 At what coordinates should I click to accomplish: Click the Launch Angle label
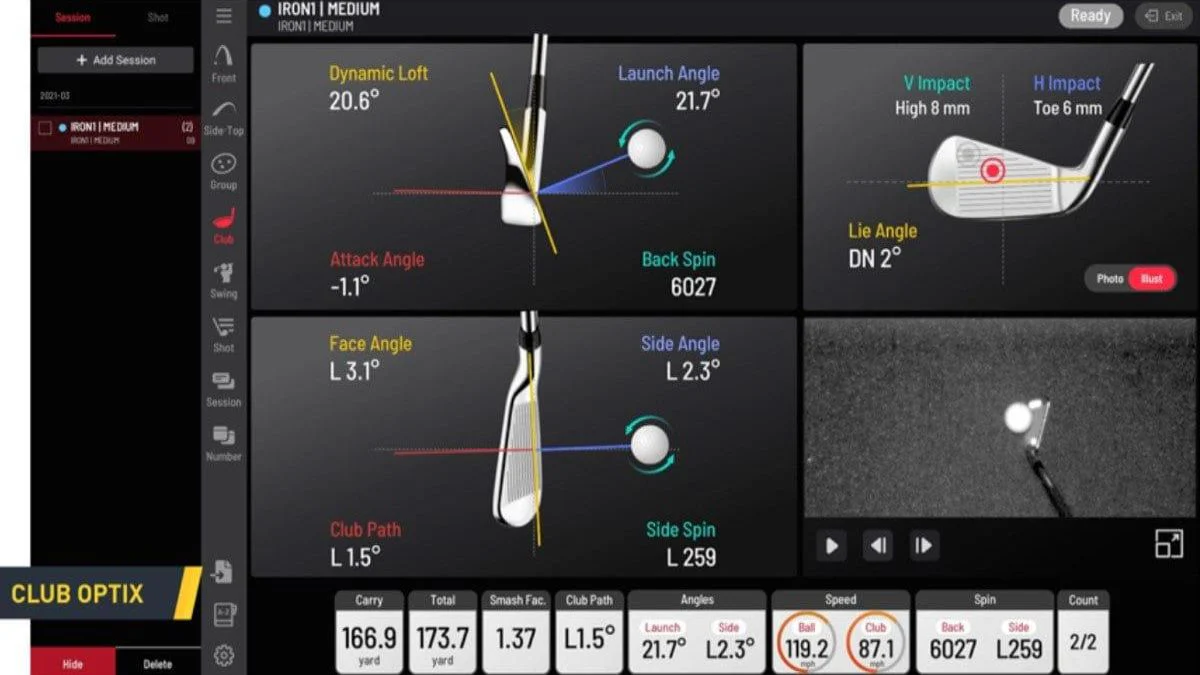(x=668, y=73)
